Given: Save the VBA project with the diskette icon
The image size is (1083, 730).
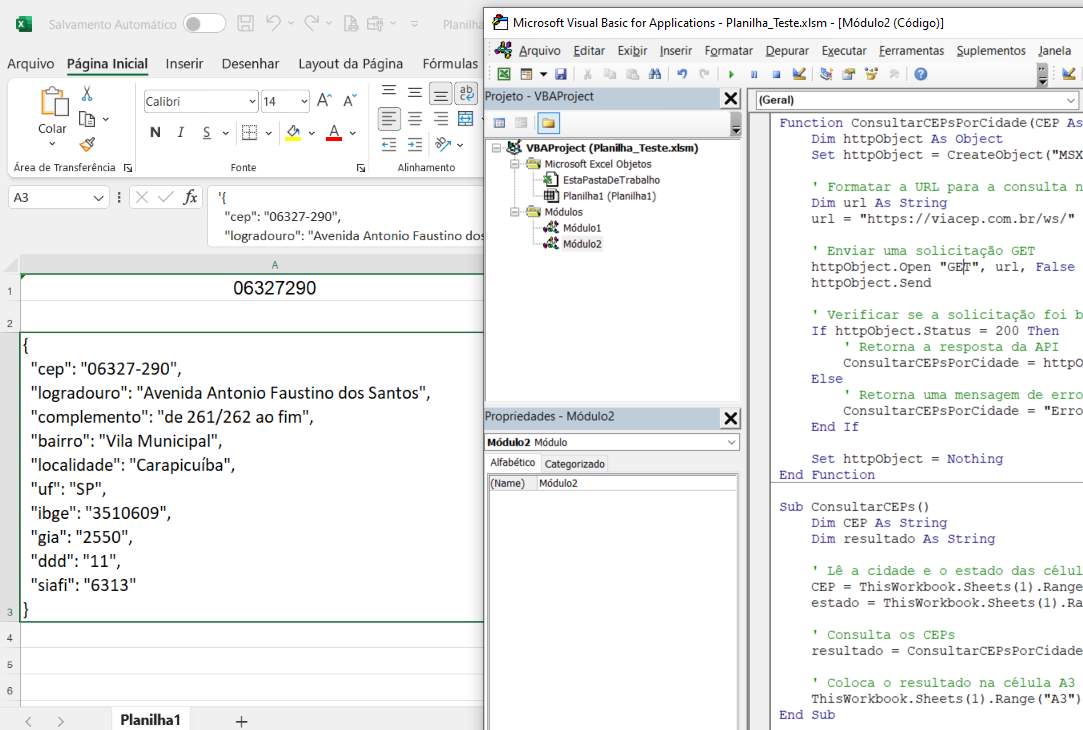Looking at the screenshot, I should coord(561,74).
